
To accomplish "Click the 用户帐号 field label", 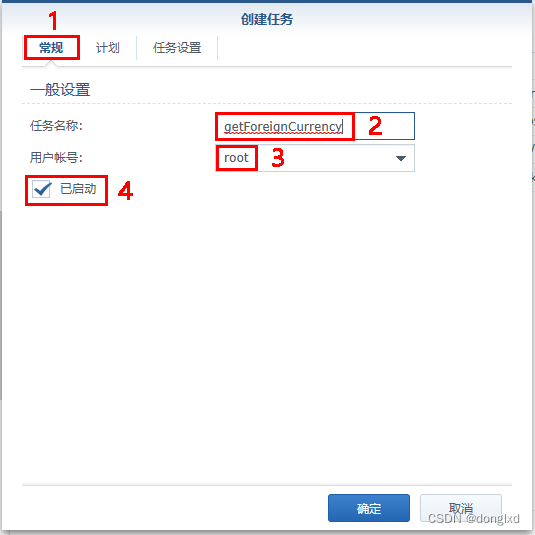I will click(56, 158).
